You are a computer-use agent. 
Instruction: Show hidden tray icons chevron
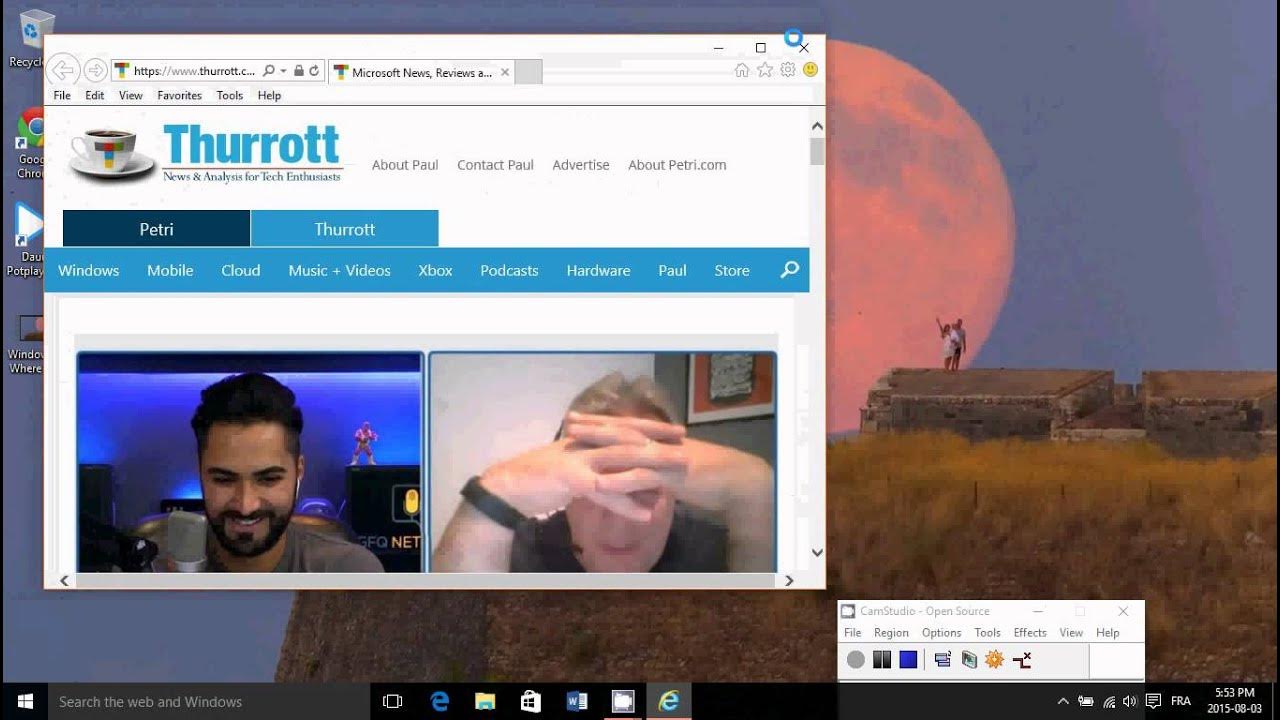pos(1062,702)
